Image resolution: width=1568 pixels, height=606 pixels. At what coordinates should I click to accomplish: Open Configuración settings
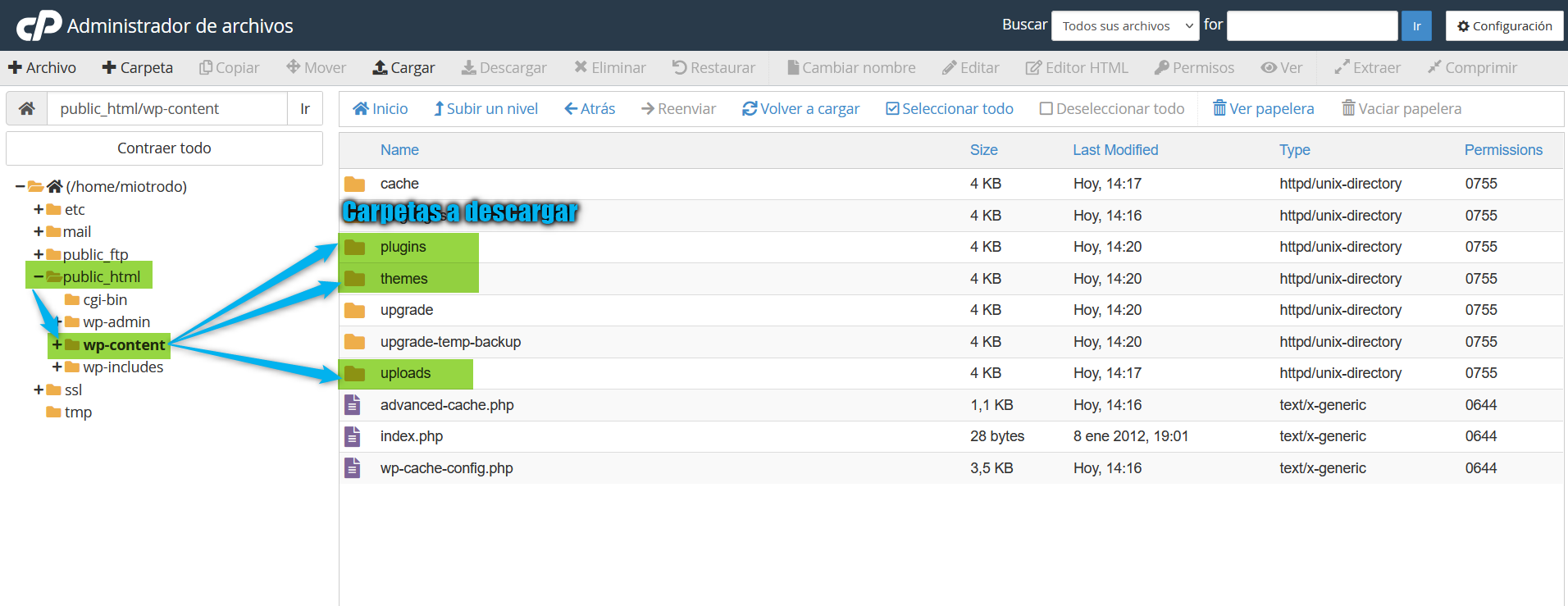pyautogui.click(x=1505, y=25)
